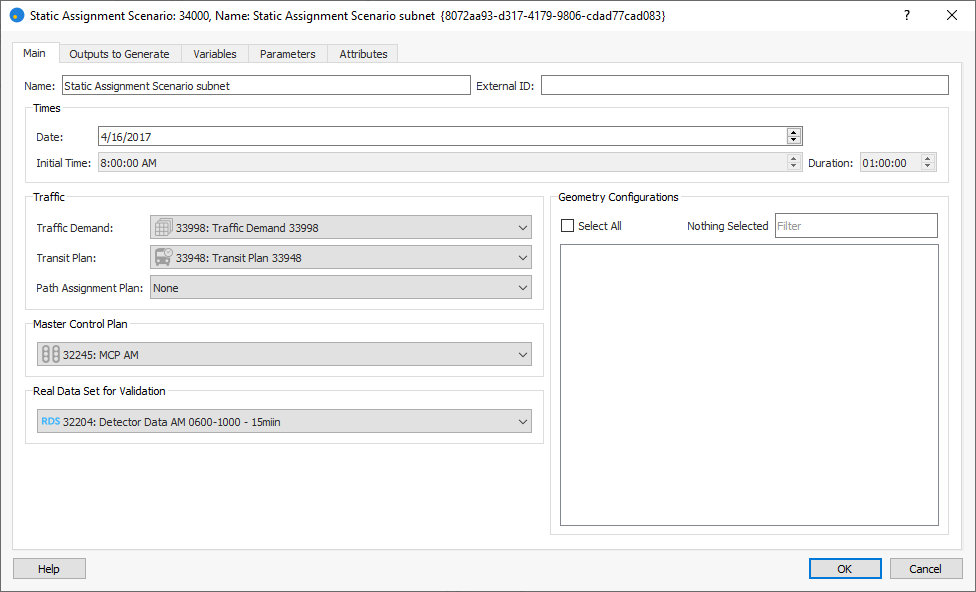This screenshot has width=976, height=592.
Task: Click the Geometry Configurations Filter field
Action: (x=856, y=226)
